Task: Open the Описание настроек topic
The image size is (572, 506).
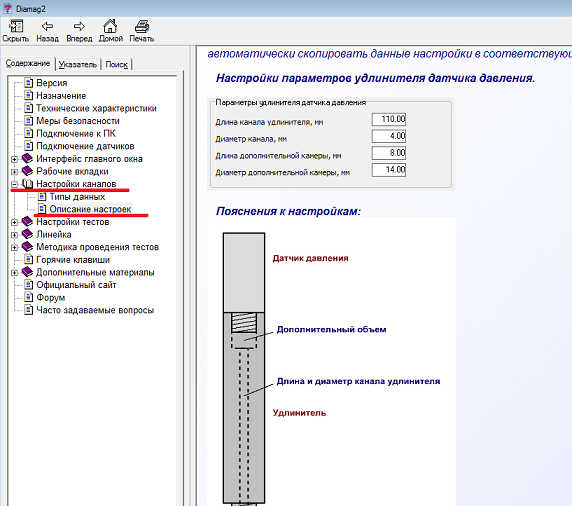Action: click(90, 209)
